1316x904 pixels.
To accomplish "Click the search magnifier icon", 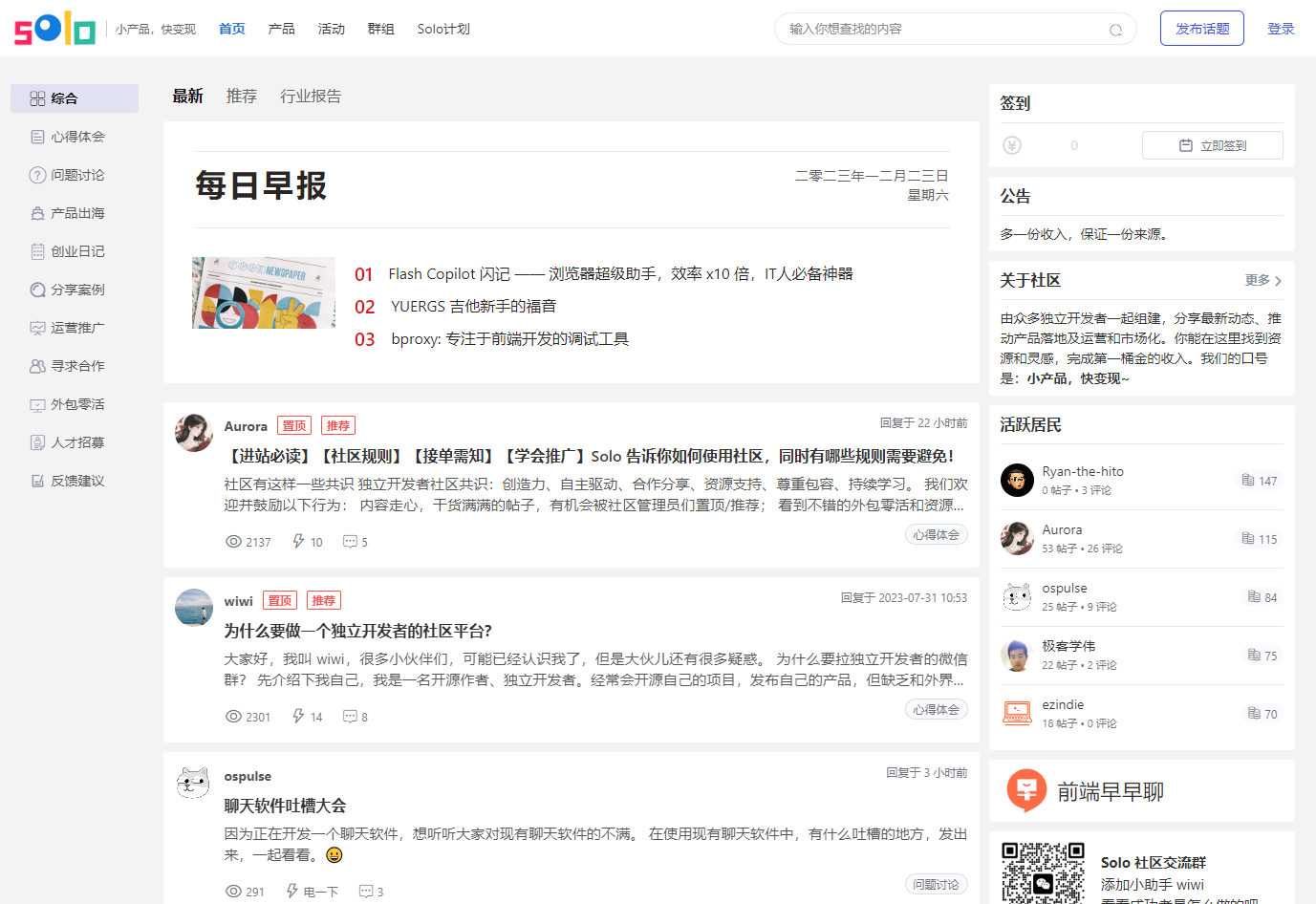I will pyautogui.click(x=1115, y=30).
